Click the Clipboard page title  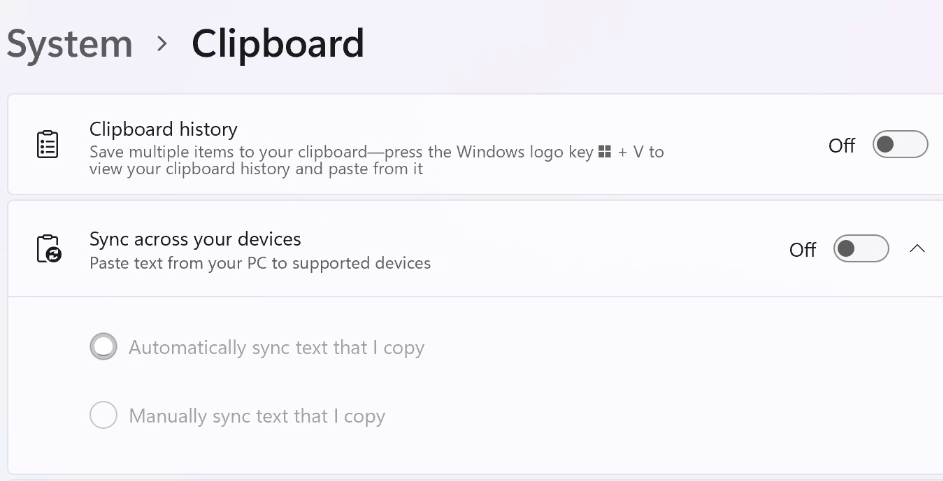pyautogui.click(x=277, y=44)
